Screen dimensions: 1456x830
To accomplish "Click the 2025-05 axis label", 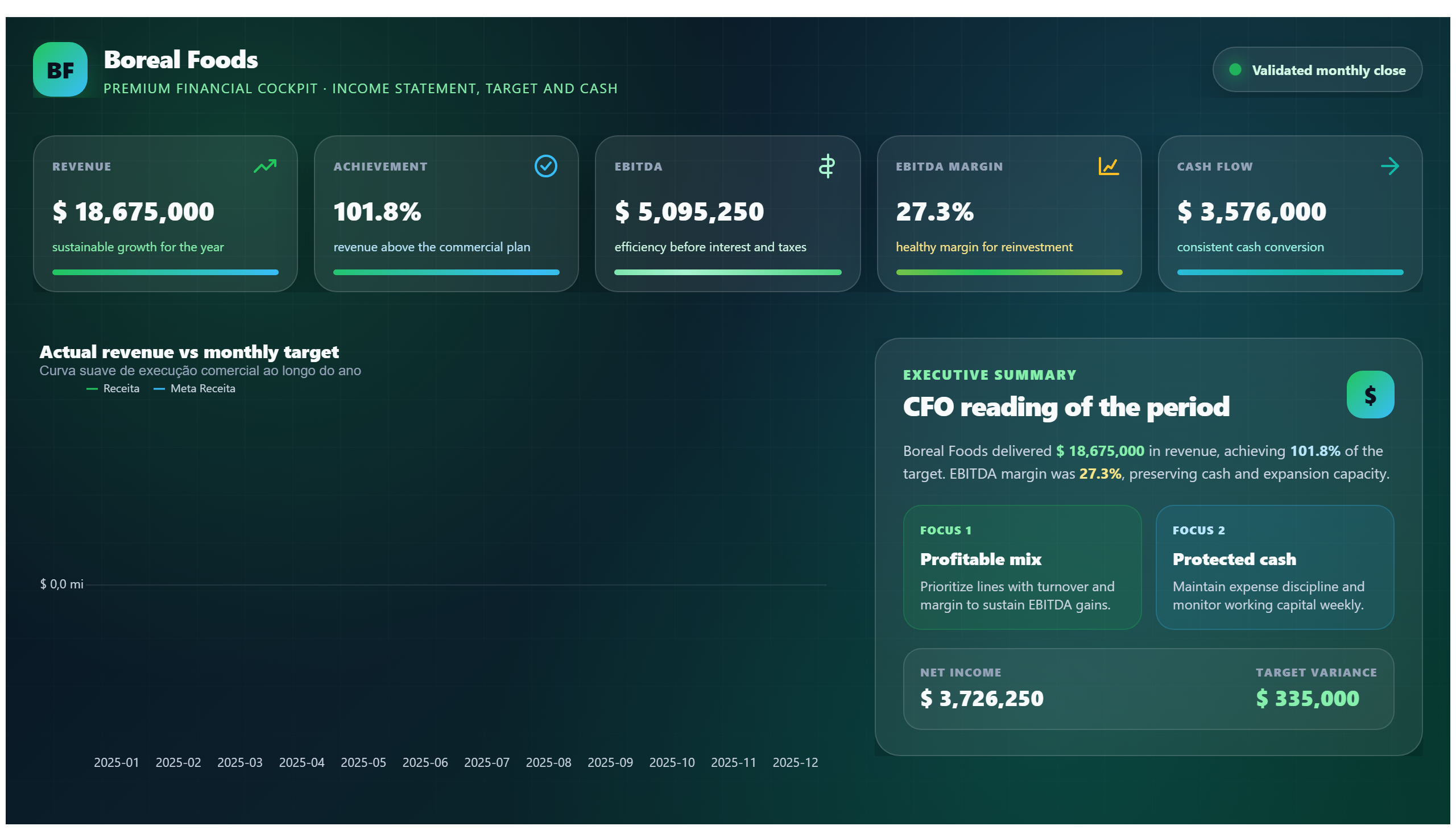I will coord(363,762).
